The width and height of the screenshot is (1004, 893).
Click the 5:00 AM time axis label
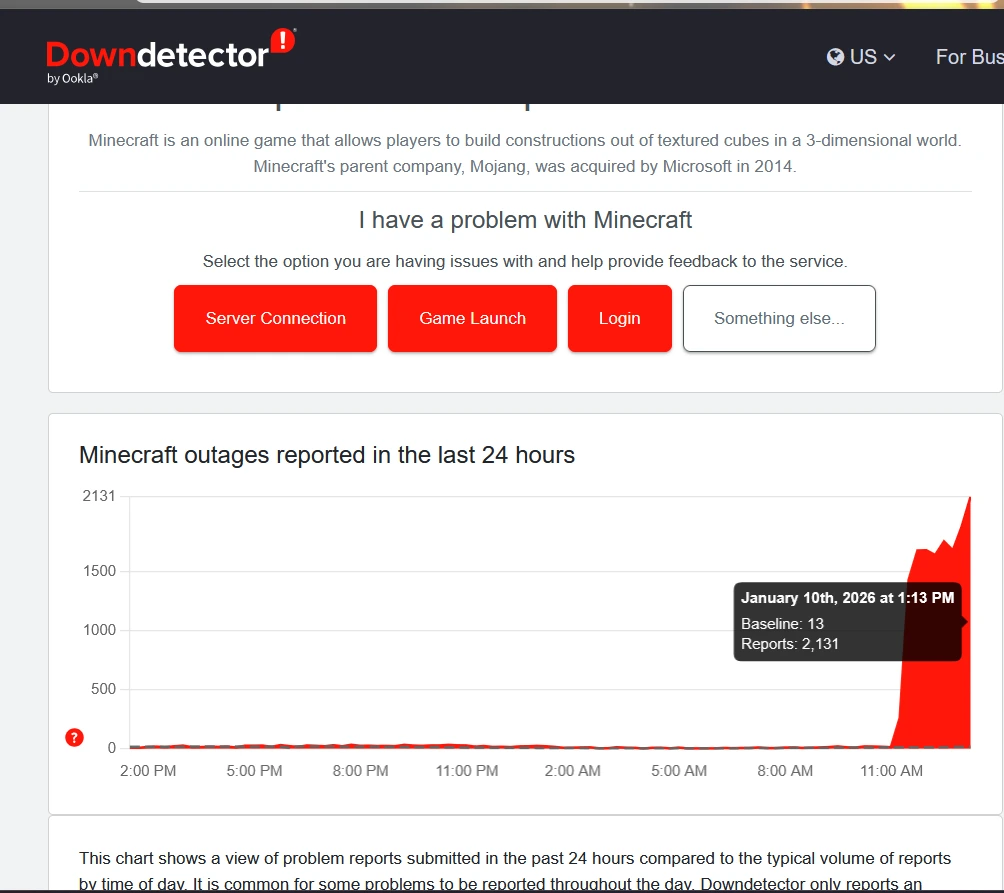(679, 771)
